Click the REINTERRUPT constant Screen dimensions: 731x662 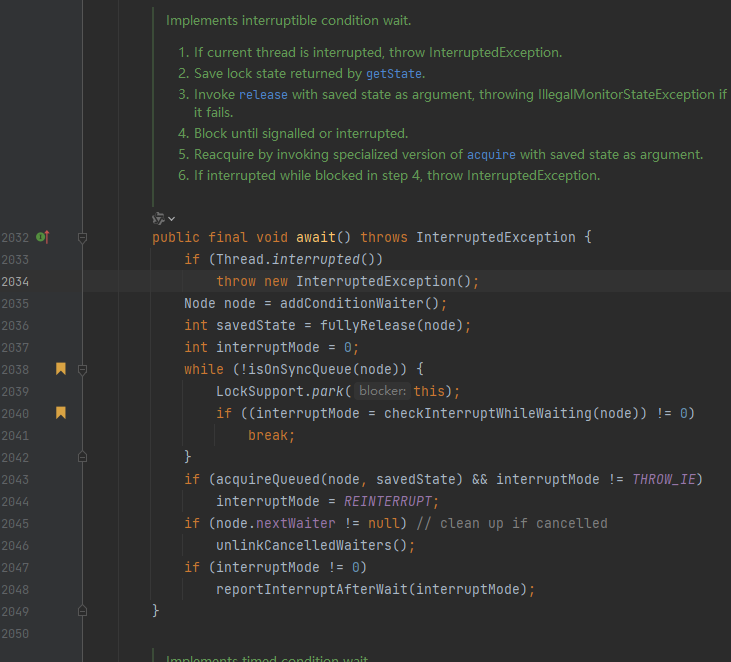coord(388,501)
